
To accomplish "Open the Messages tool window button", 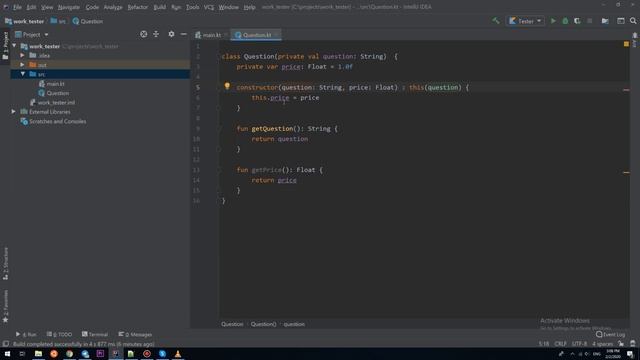I will [x=135, y=334].
